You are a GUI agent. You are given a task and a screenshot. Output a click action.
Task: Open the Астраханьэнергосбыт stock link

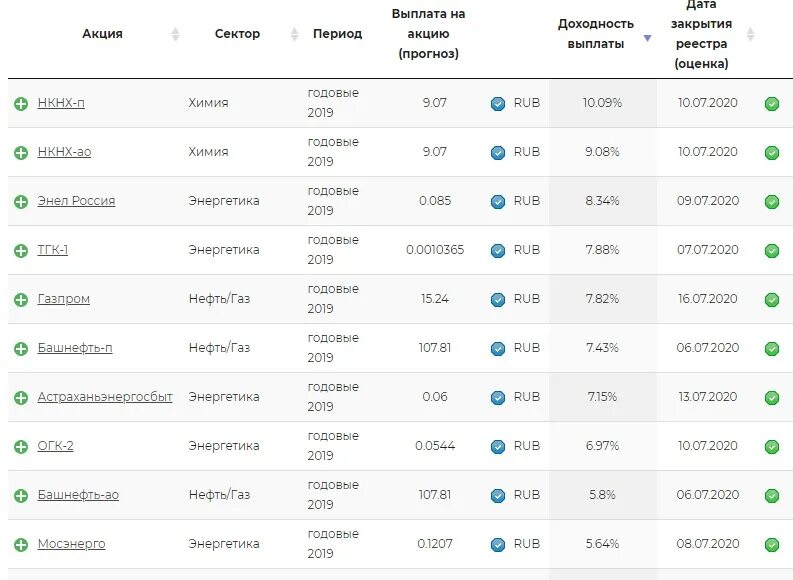tap(105, 397)
